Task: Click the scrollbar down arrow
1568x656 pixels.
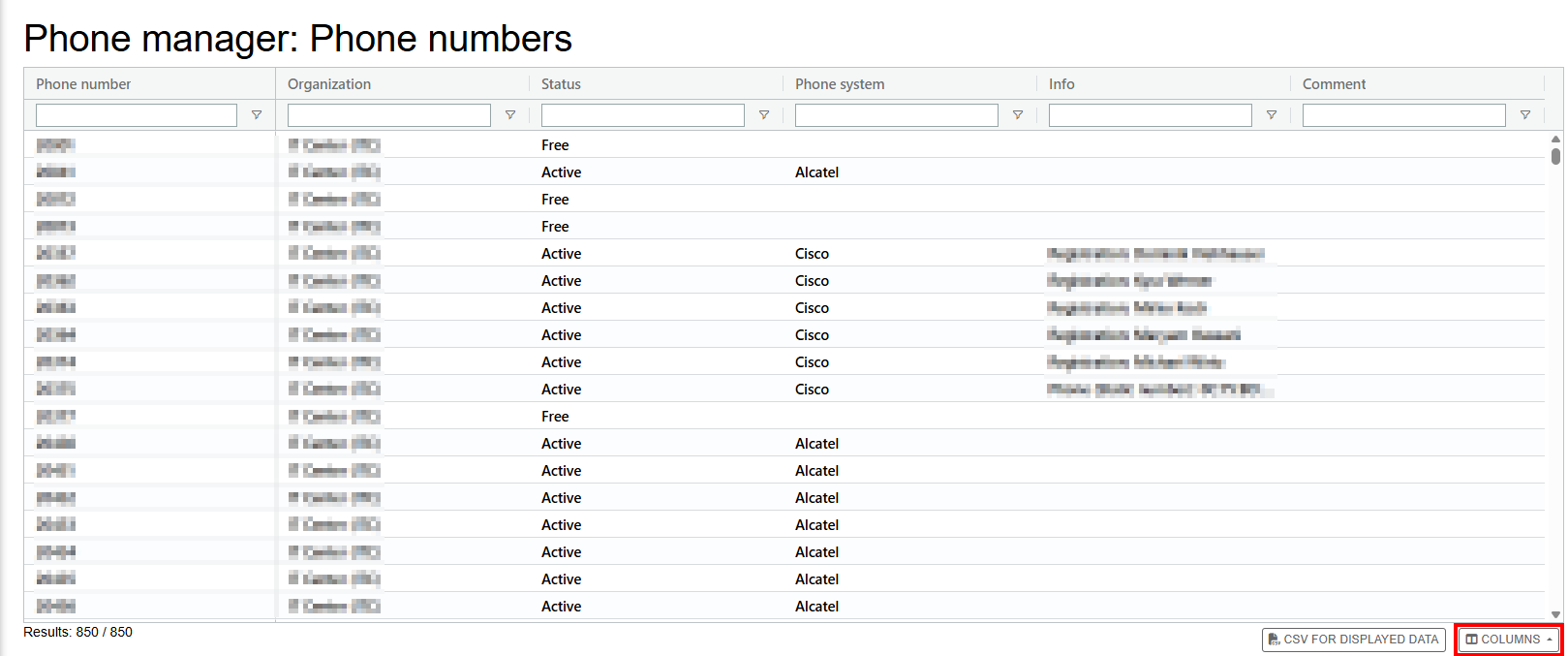Action: [x=1555, y=614]
